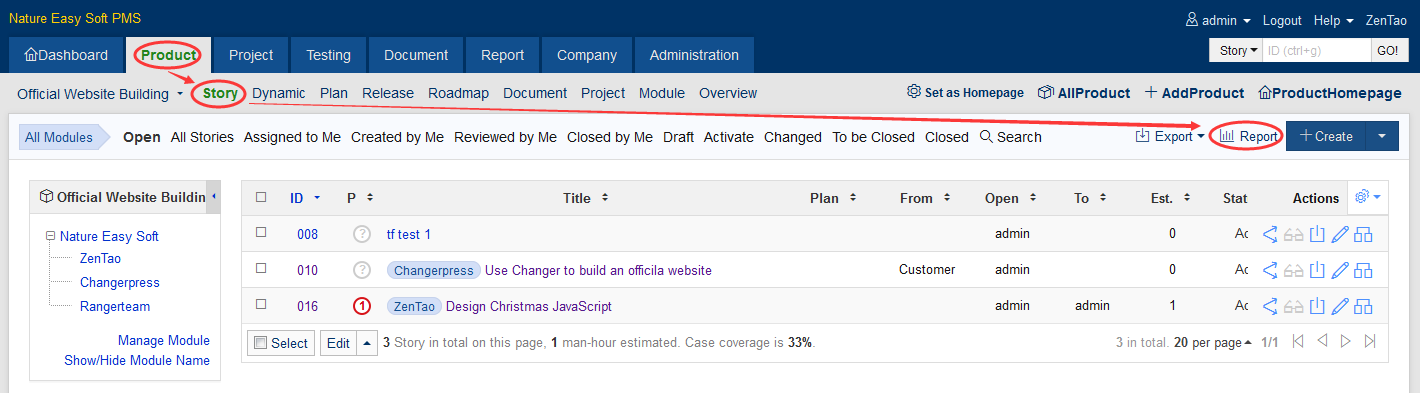This screenshot has width=1420, height=393.
Task: Check the box for story 016
Action: click(x=261, y=304)
